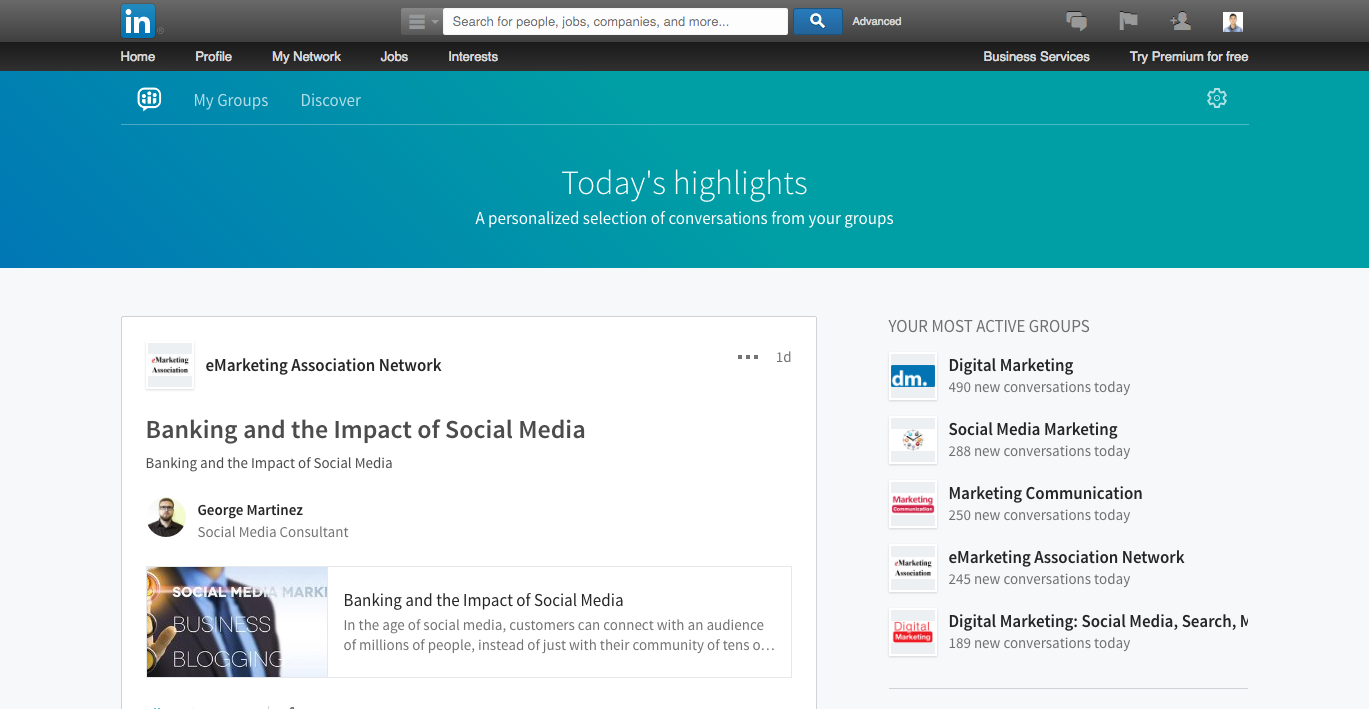Click 245 new conversations today
Image resolution: width=1369 pixels, height=709 pixels.
tap(1039, 579)
